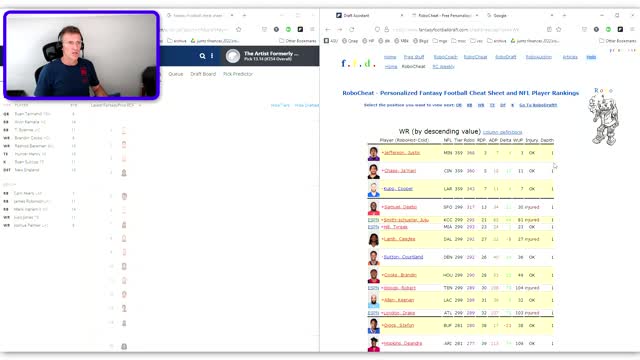
Task: Click the f.f.d. site logo
Action: pyautogui.click(x=358, y=63)
